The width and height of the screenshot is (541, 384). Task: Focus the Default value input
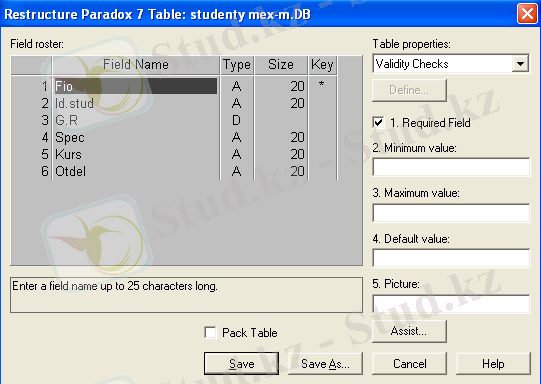(451, 258)
